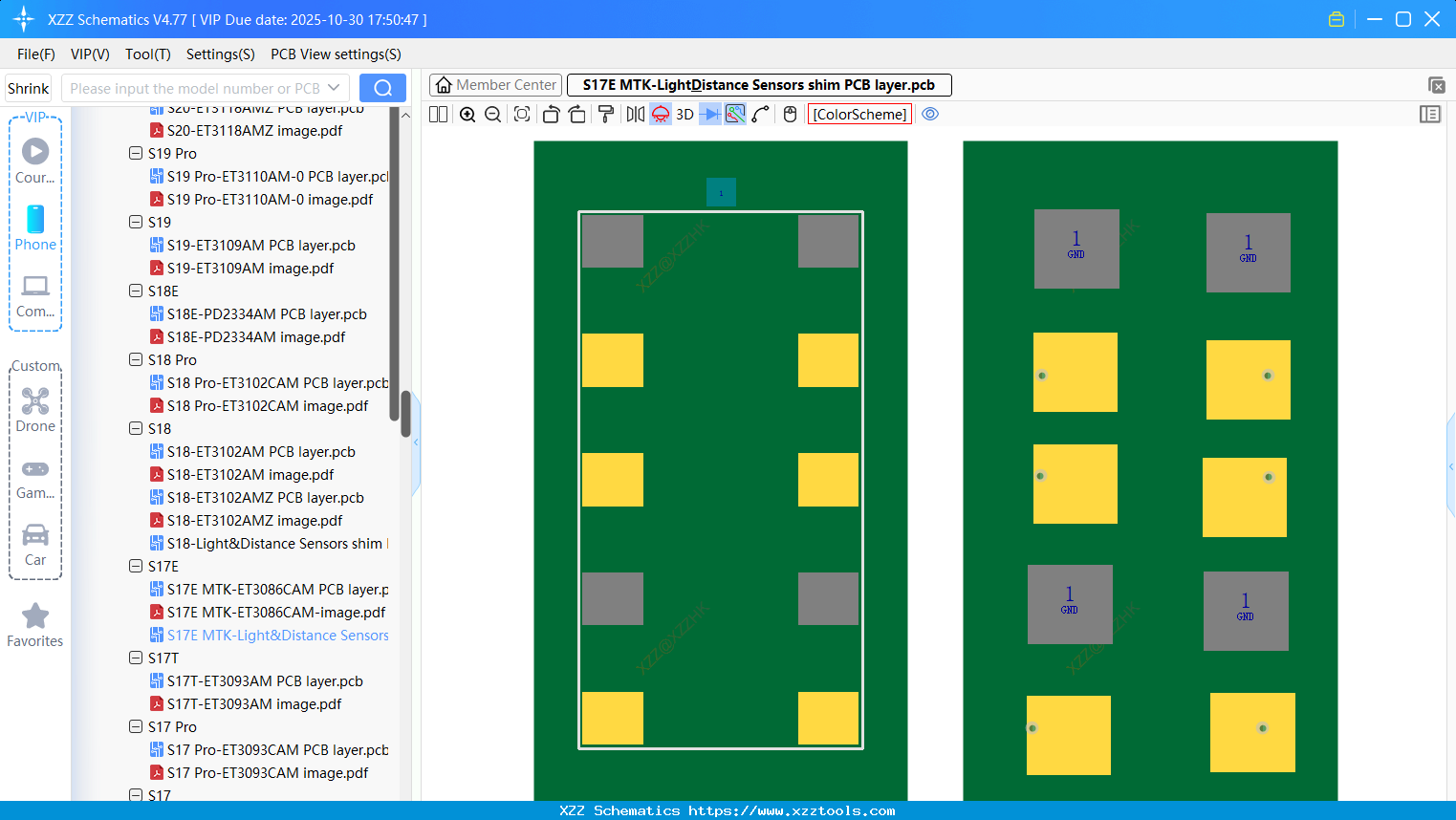Viewport: 1456px width, 820px height.
Task: Collapse the S19 Pro tree node
Action: [x=135, y=153]
